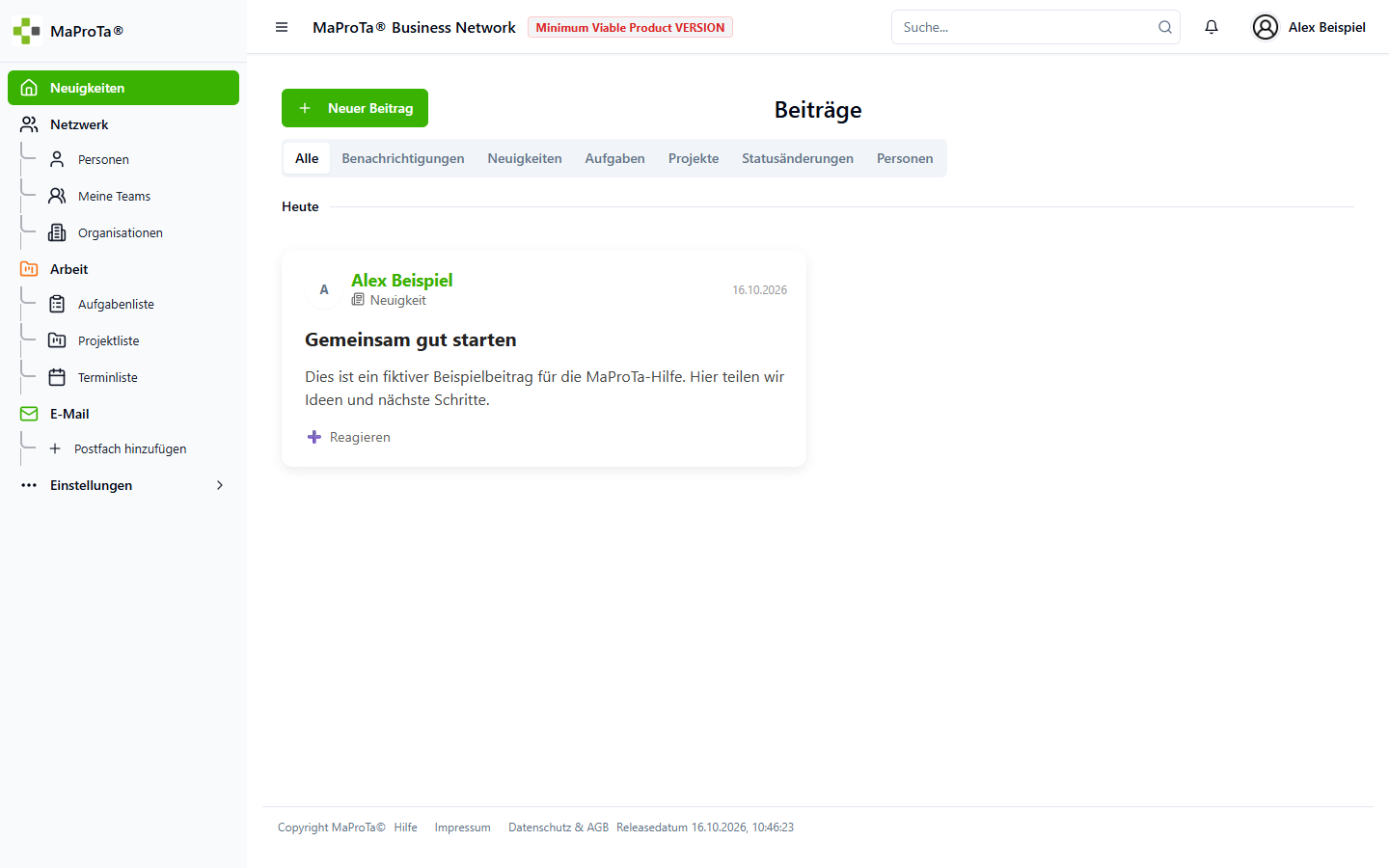Open notifications via the bell icon

(x=1212, y=27)
